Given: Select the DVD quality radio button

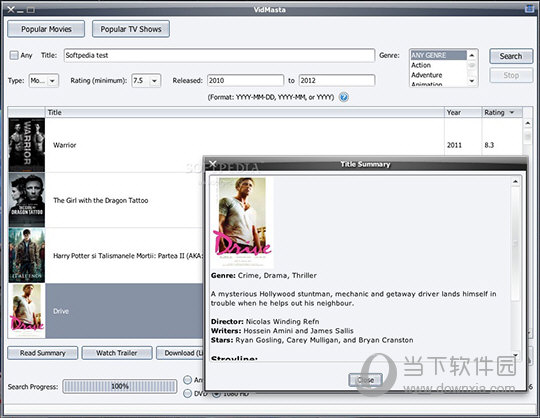Looking at the screenshot, I should click(x=188, y=393).
